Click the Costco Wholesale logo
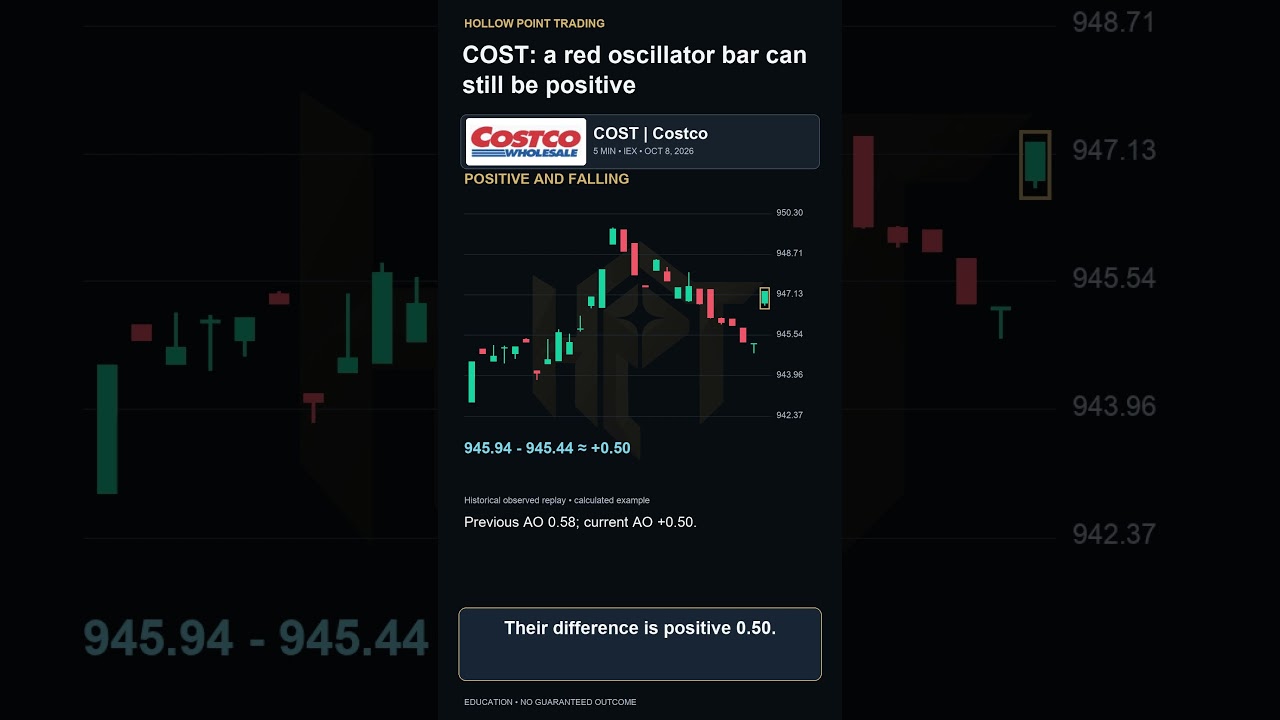Image resolution: width=1280 pixels, height=720 pixels. tap(526, 142)
